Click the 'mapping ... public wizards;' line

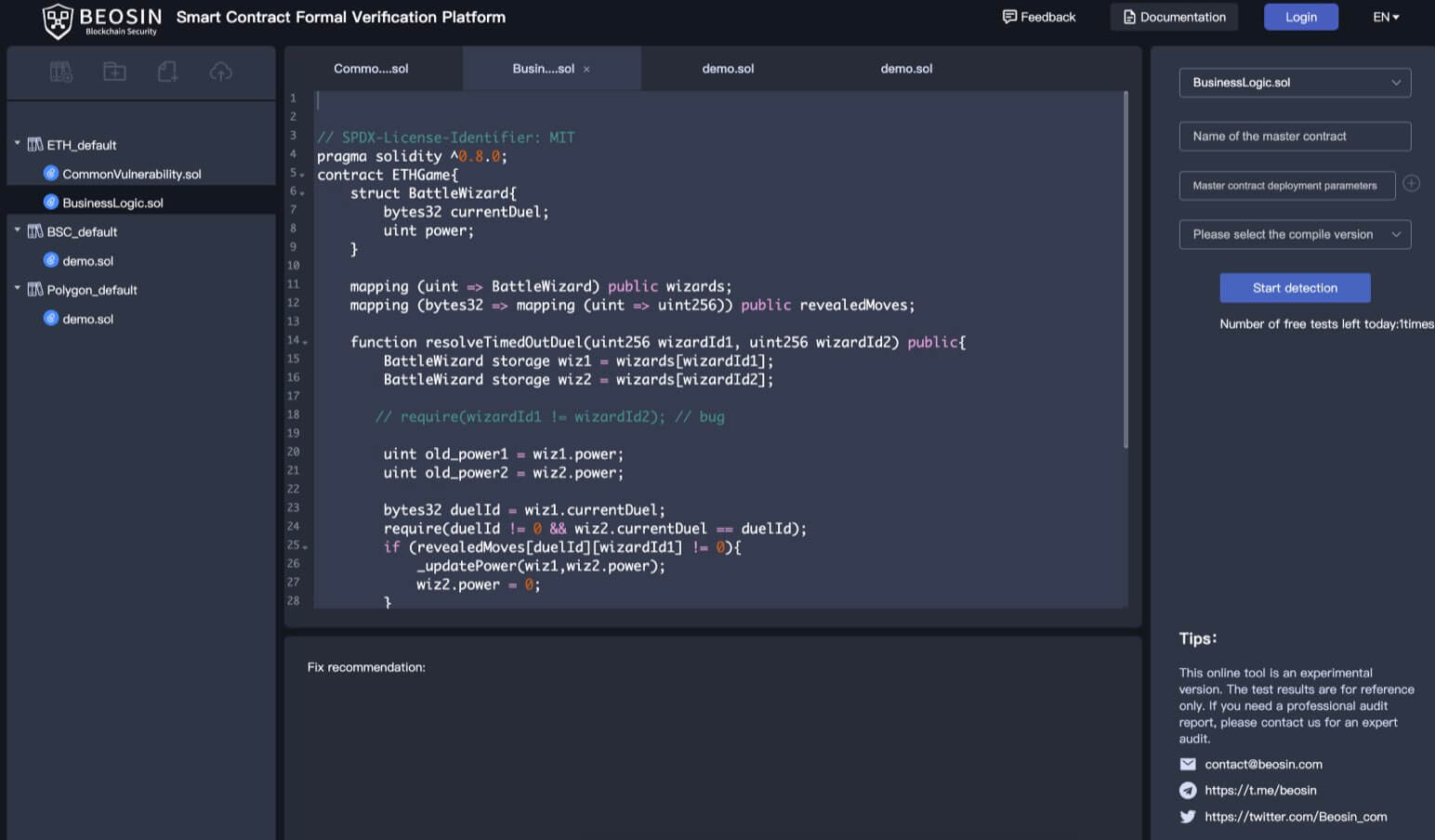click(540, 286)
